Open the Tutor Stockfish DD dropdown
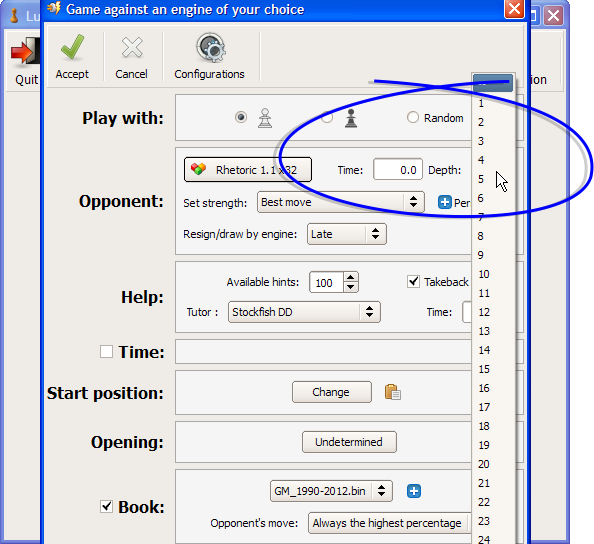The height and width of the screenshot is (544, 594). point(304,312)
